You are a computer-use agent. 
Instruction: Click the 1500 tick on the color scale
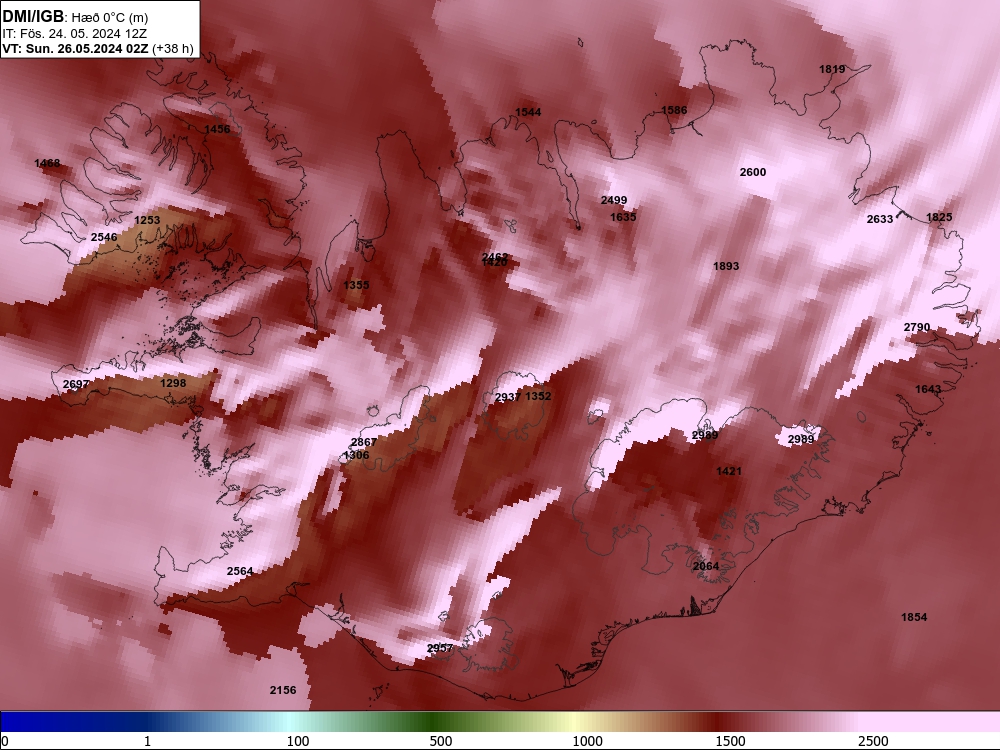pos(730,741)
